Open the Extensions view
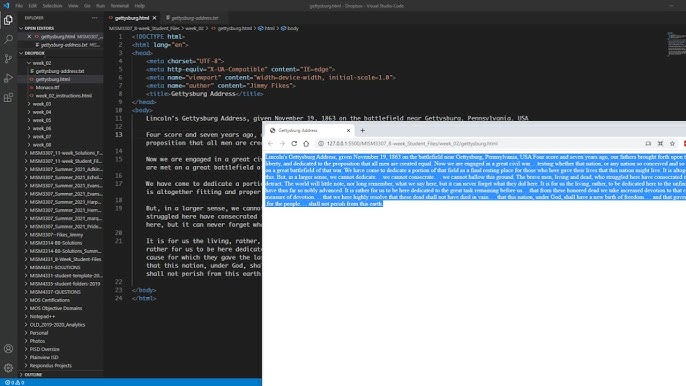The image size is (686, 386). click(x=8, y=97)
